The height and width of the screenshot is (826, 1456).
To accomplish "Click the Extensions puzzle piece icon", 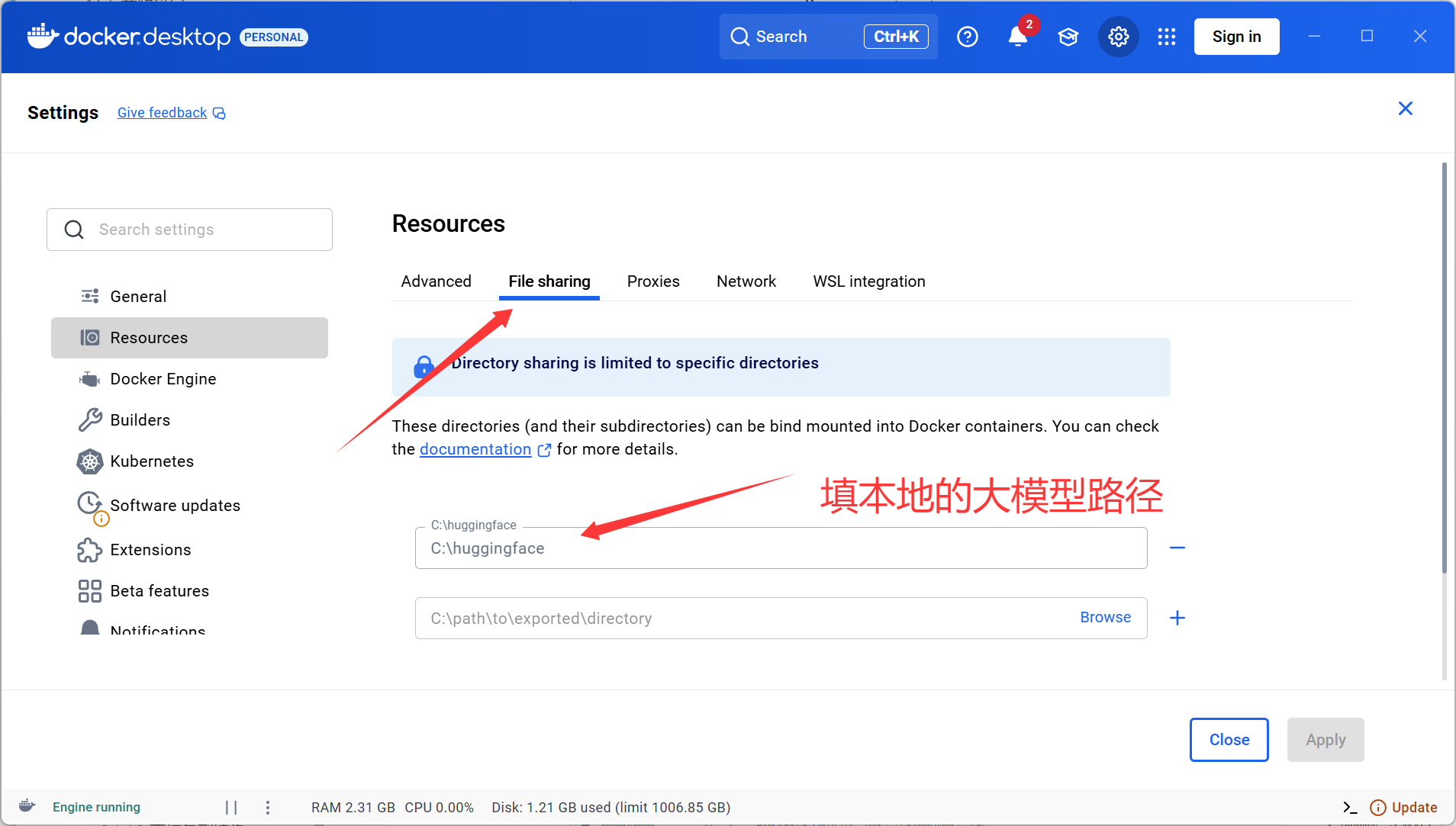I will [89, 550].
